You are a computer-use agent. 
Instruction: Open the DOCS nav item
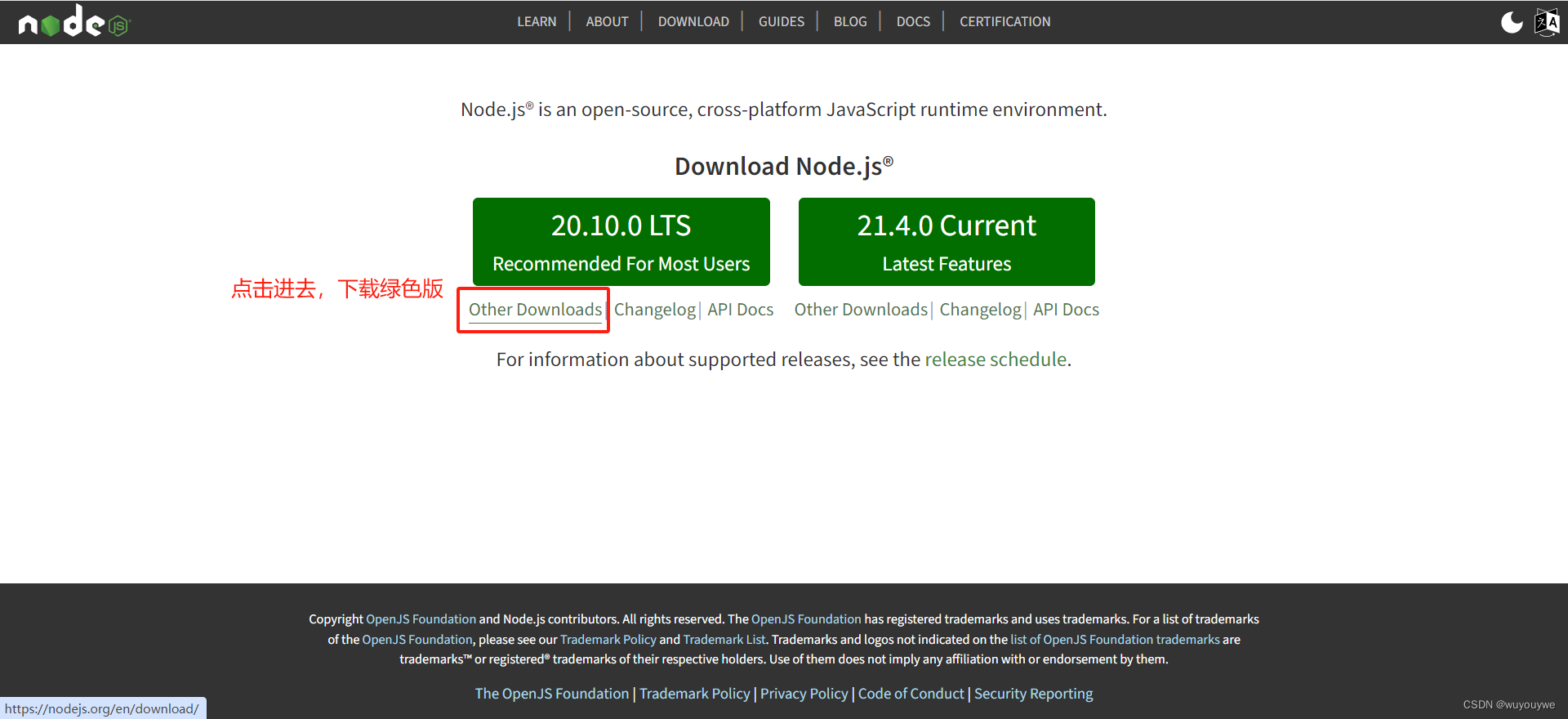[913, 22]
